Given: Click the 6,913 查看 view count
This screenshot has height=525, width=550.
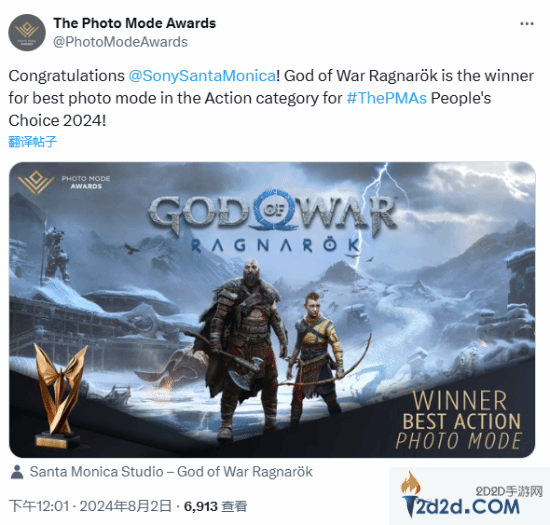Looking at the screenshot, I should pos(216,506).
